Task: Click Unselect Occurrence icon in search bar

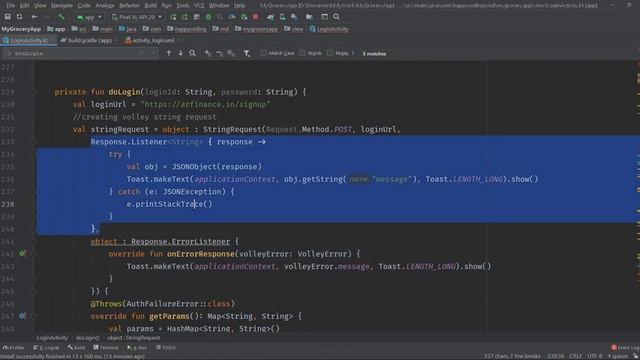Action: pos(220,53)
